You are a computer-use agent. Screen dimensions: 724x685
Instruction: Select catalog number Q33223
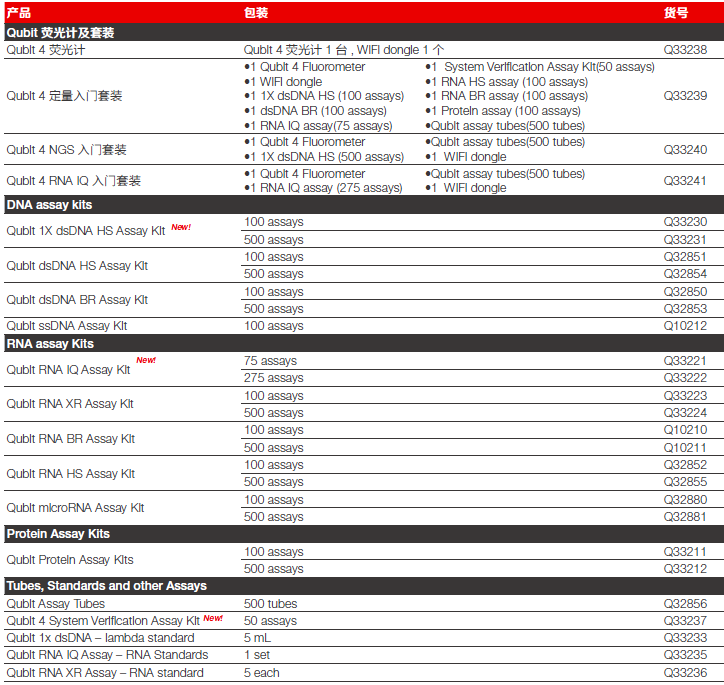pos(685,396)
